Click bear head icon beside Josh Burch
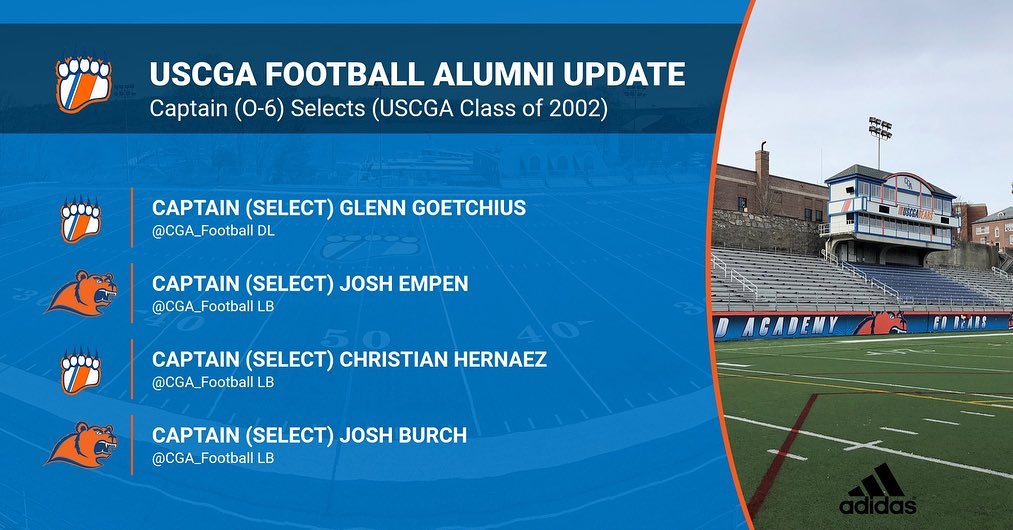The width and height of the screenshot is (1013, 530). 81,445
